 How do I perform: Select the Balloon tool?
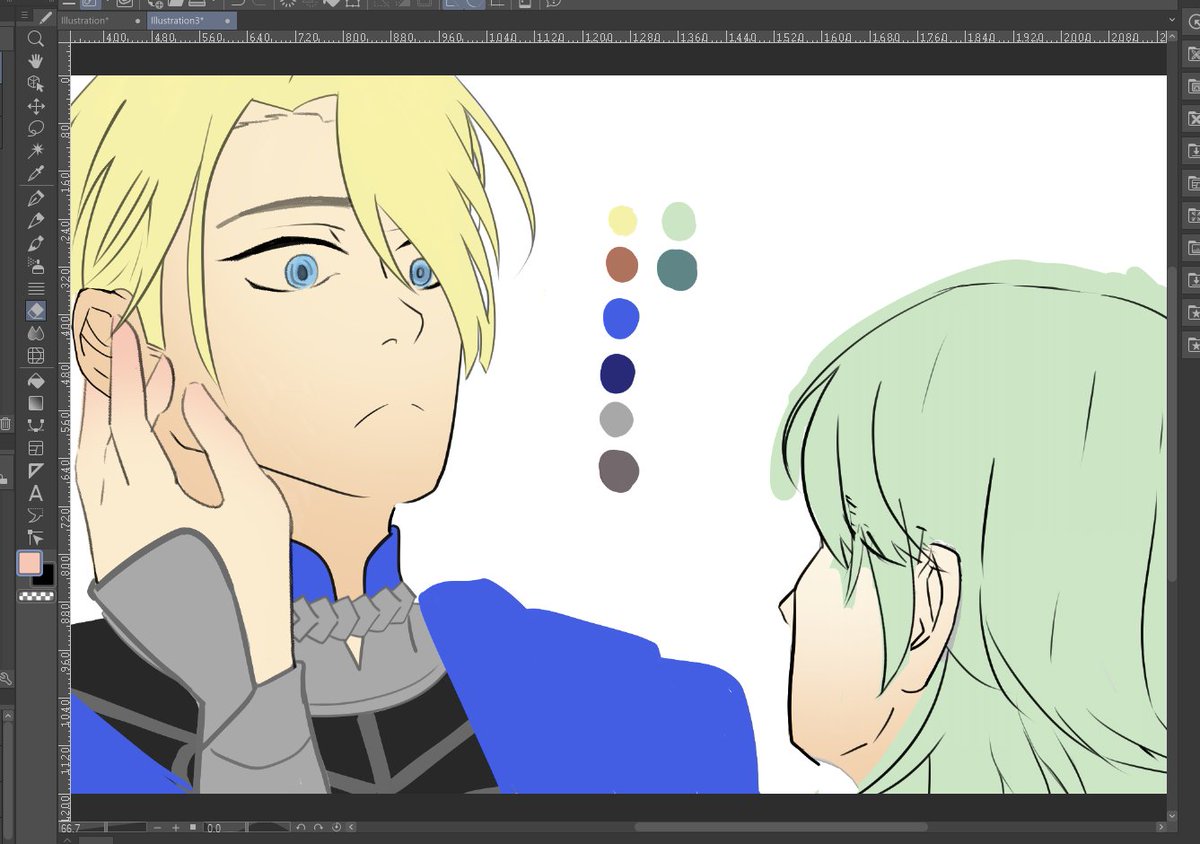coord(36,515)
